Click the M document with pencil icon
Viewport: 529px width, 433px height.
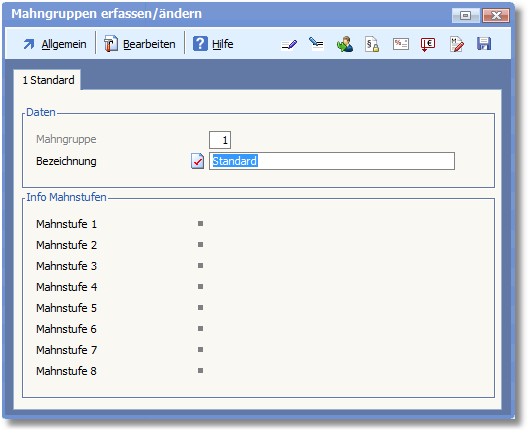point(457,44)
